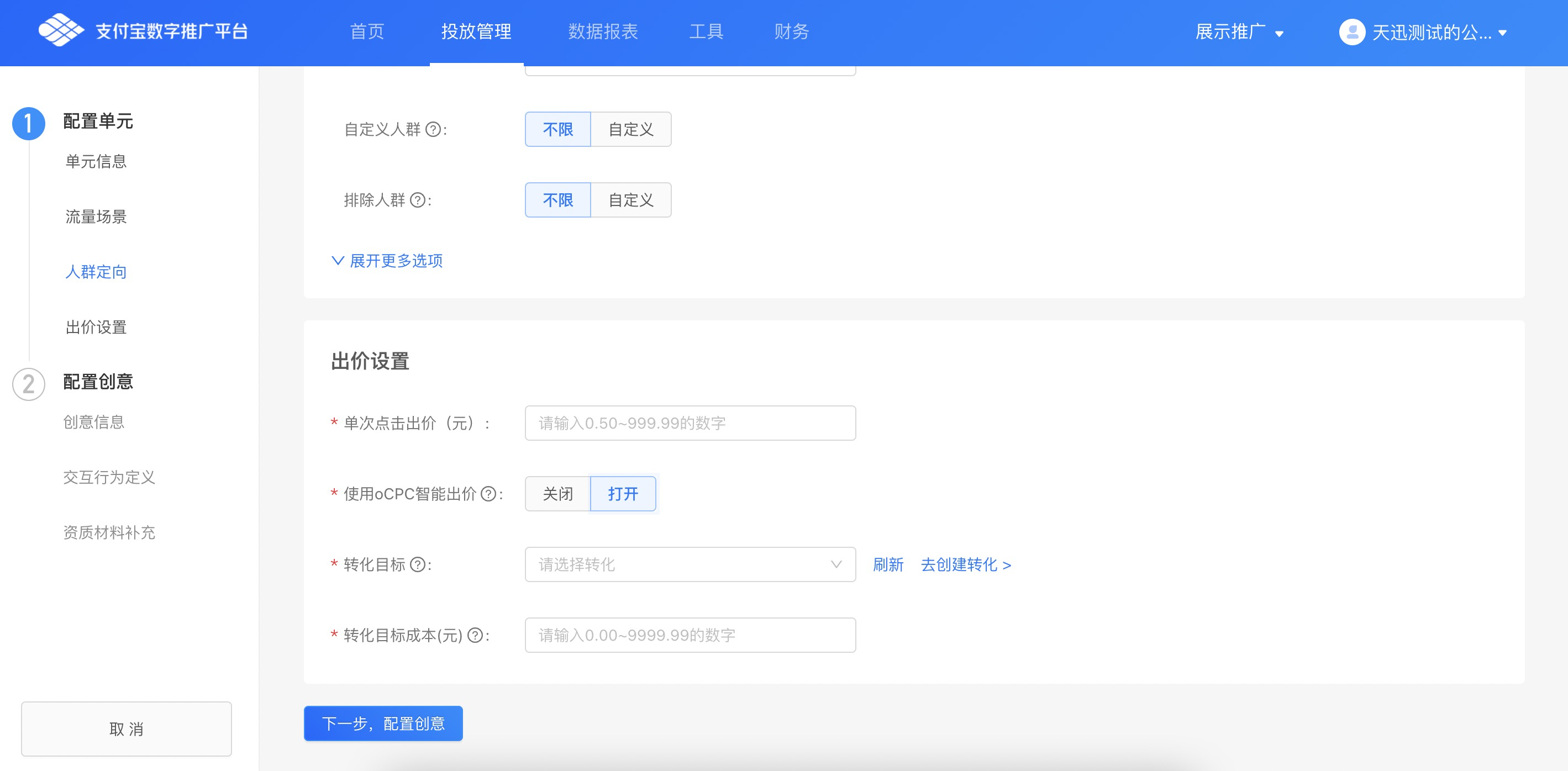
Task: Click help icon beside 排除人群
Action: (x=418, y=200)
